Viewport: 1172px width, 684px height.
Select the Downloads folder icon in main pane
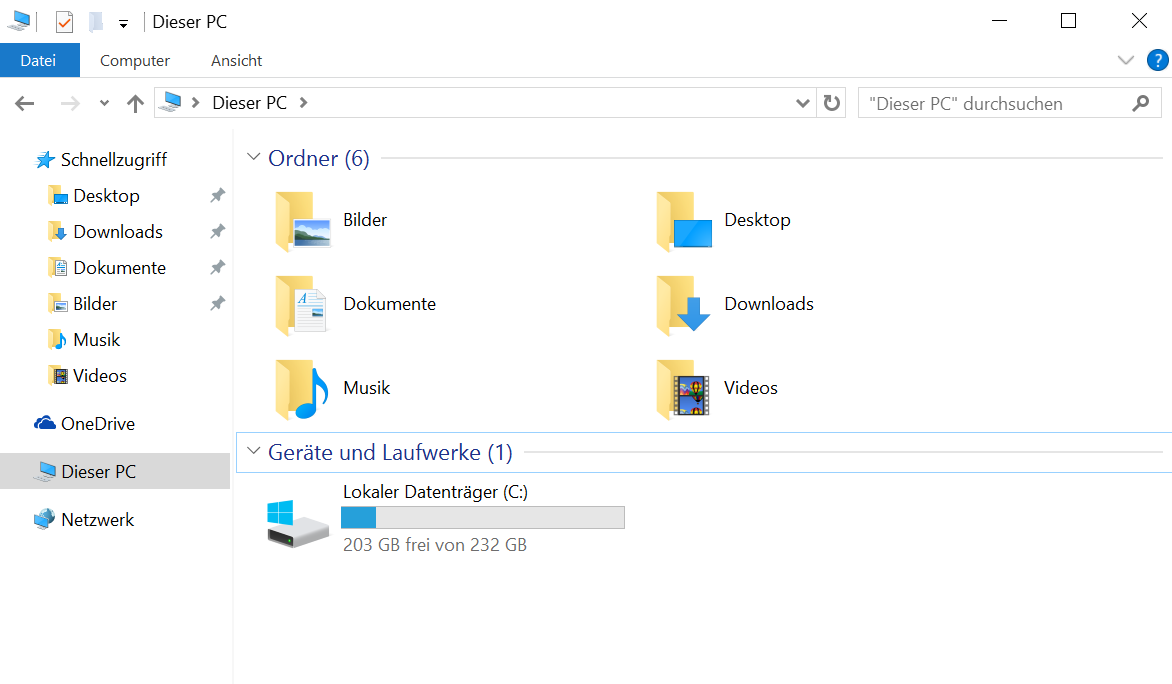683,305
